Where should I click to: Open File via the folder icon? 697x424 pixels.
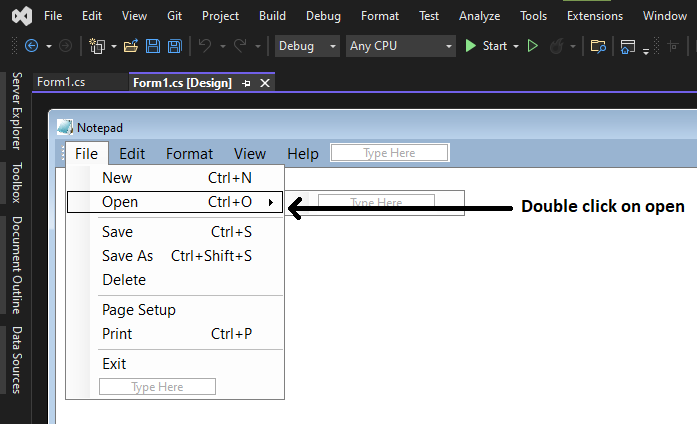(x=131, y=46)
